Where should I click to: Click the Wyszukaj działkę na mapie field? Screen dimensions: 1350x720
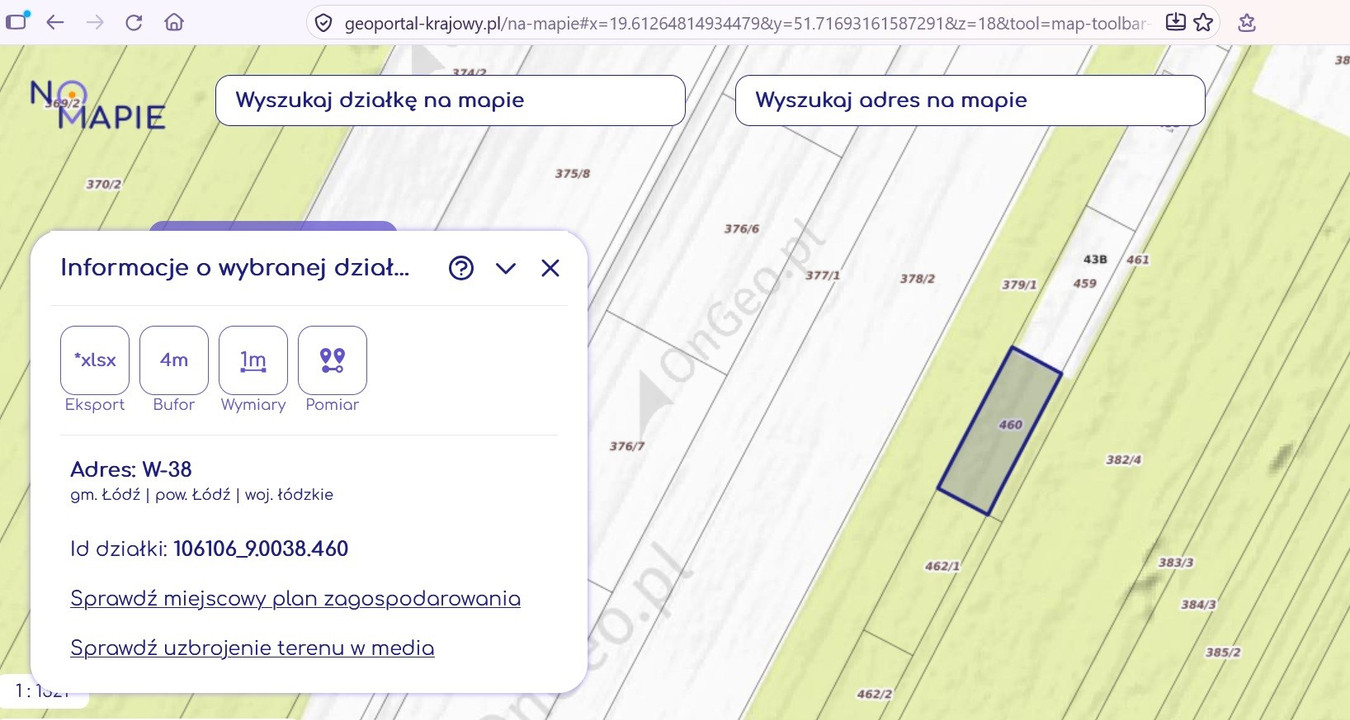point(450,100)
